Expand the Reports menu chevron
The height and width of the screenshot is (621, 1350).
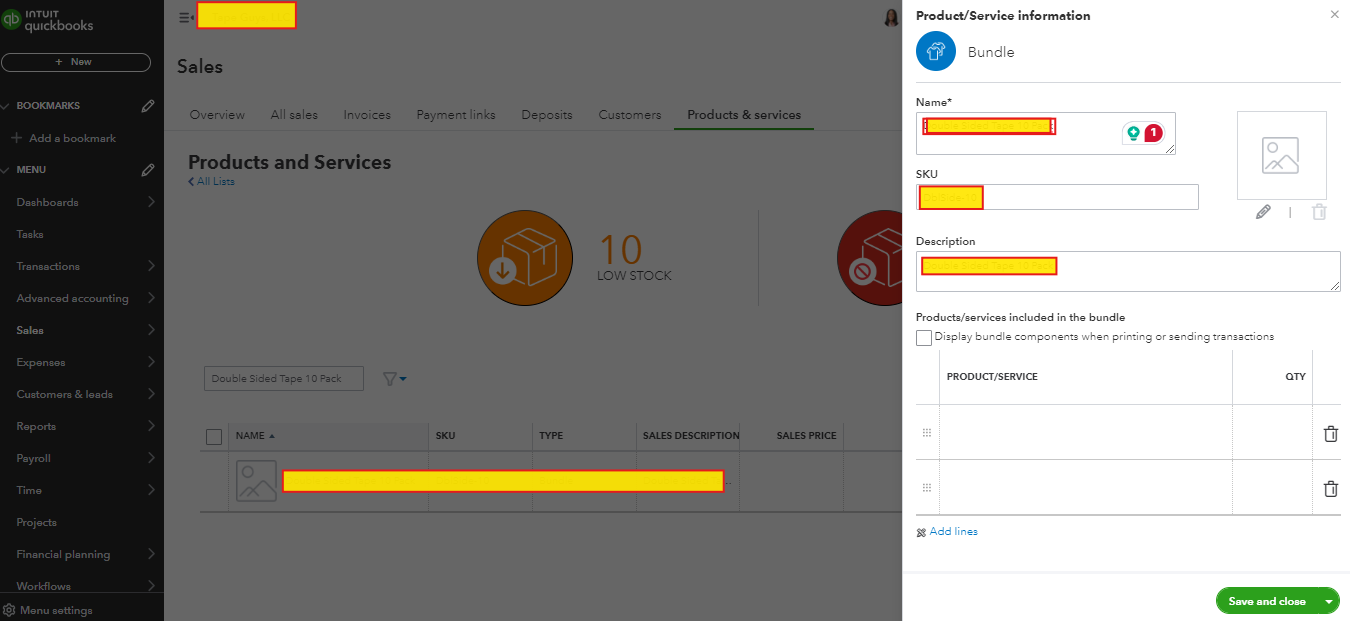point(151,426)
